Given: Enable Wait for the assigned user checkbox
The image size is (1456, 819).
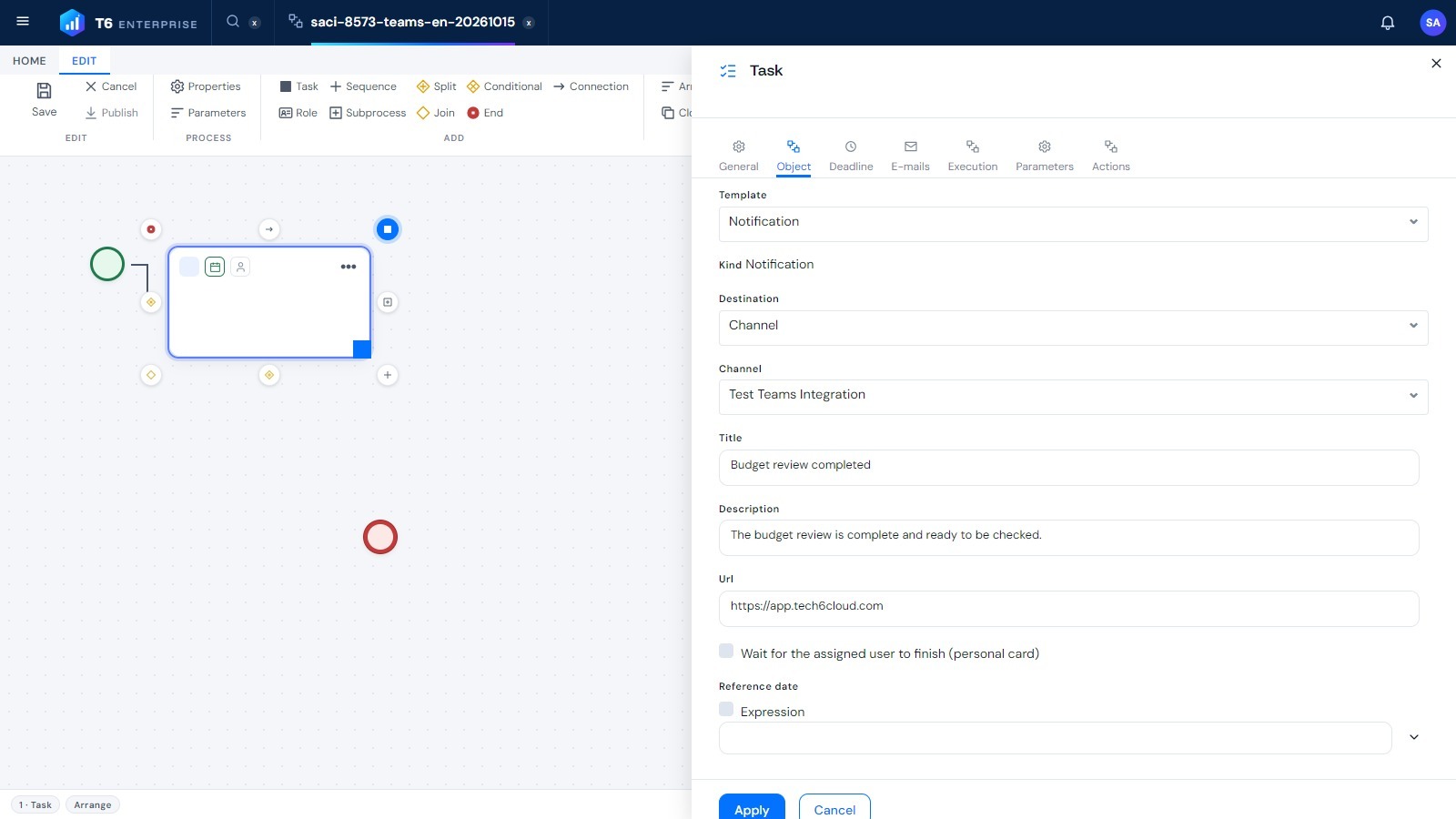Looking at the screenshot, I should point(726,651).
